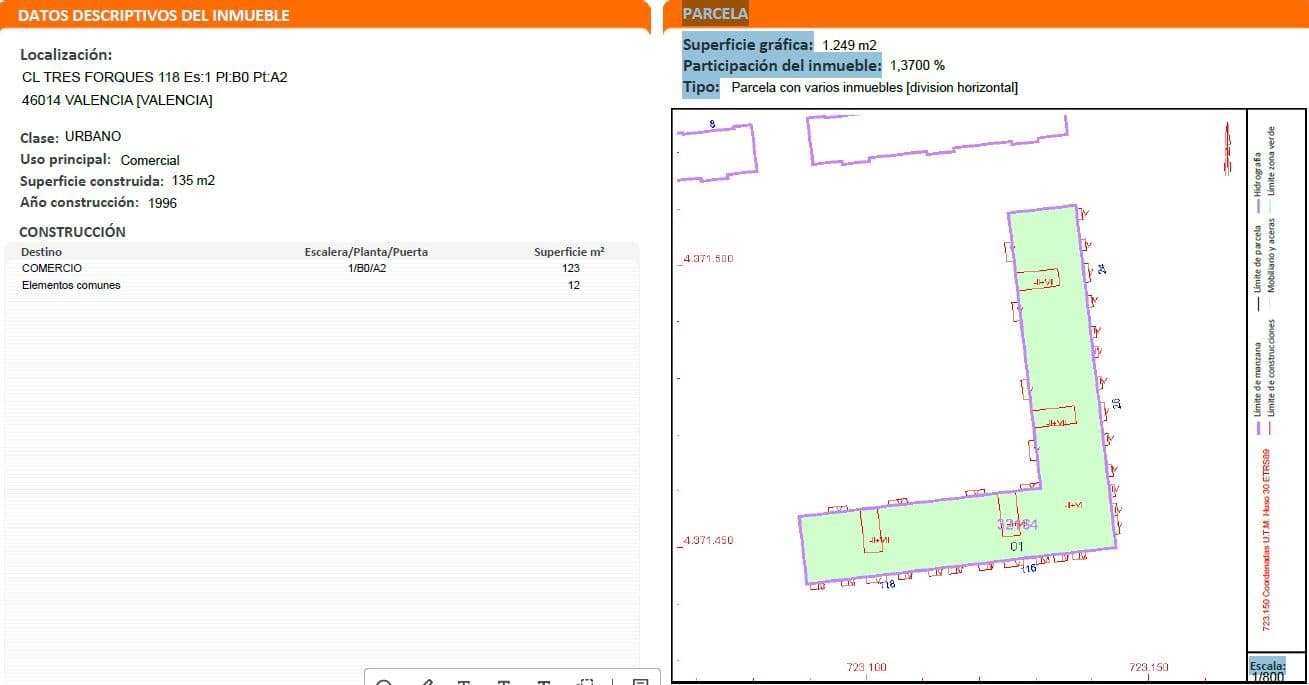
Task: Select the 'Elementos comunes' table row
Action: 71,285
